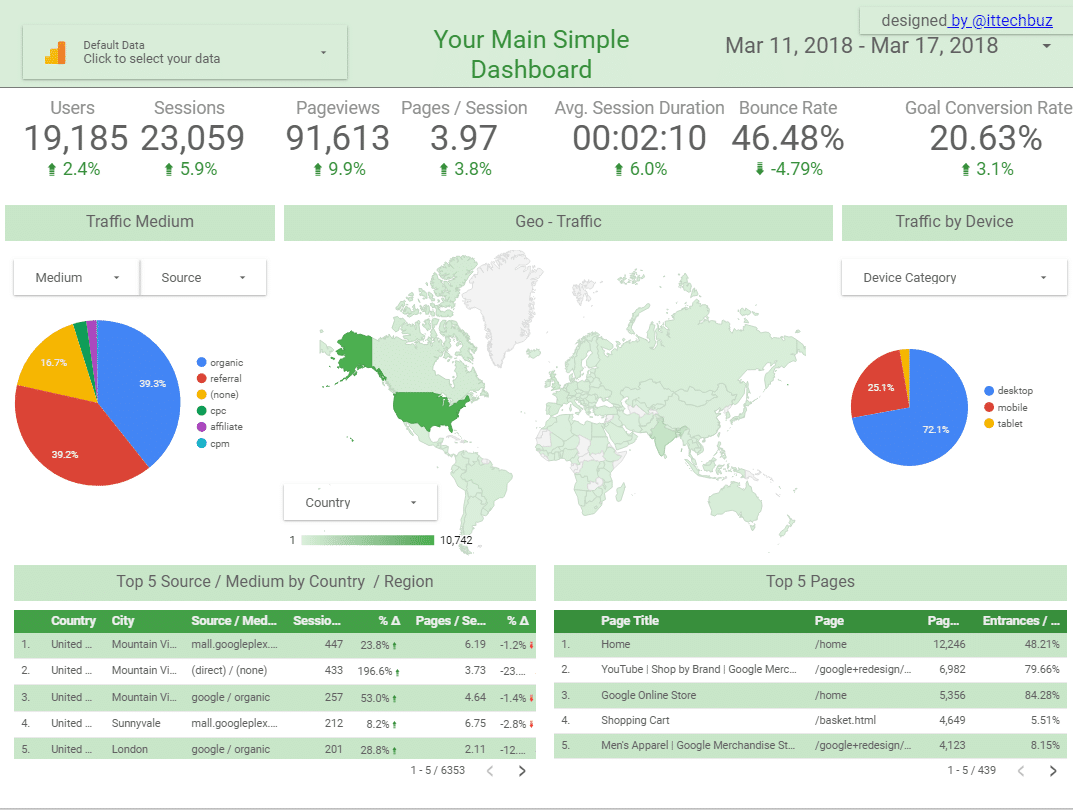Go to previous page of Top 5 Pages
This screenshot has width=1073, height=810.
coord(1020,771)
